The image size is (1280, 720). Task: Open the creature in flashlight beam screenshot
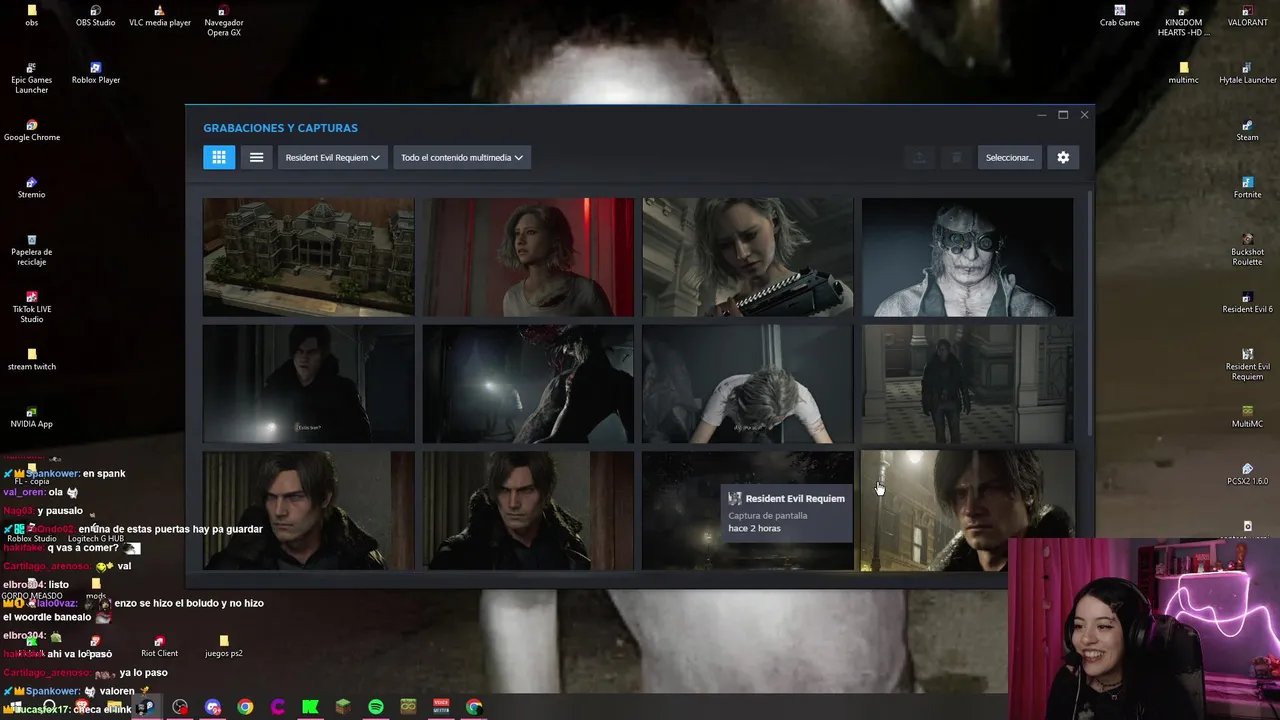pos(528,383)
